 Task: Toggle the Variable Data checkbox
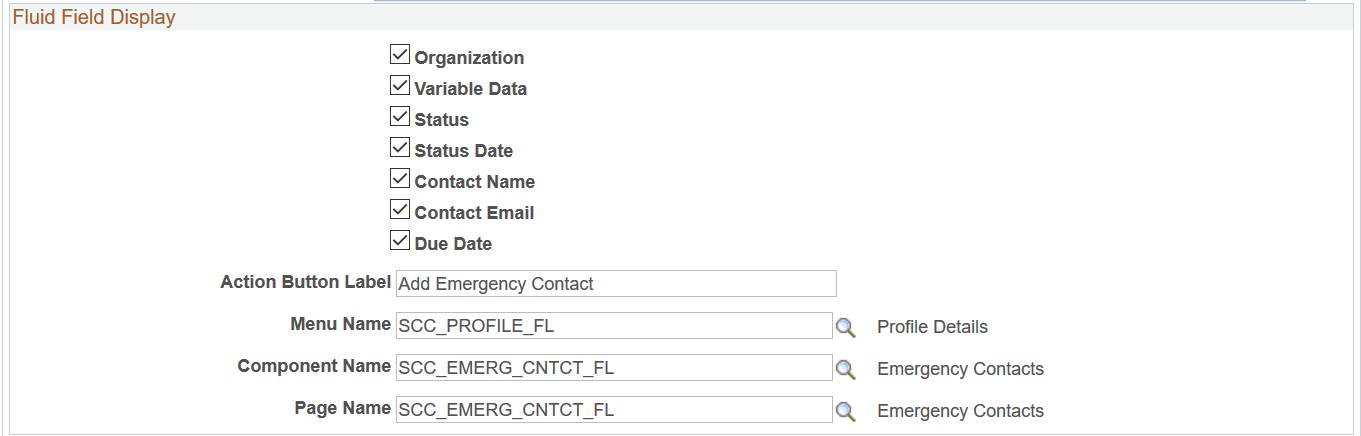(x=400, y=86)
